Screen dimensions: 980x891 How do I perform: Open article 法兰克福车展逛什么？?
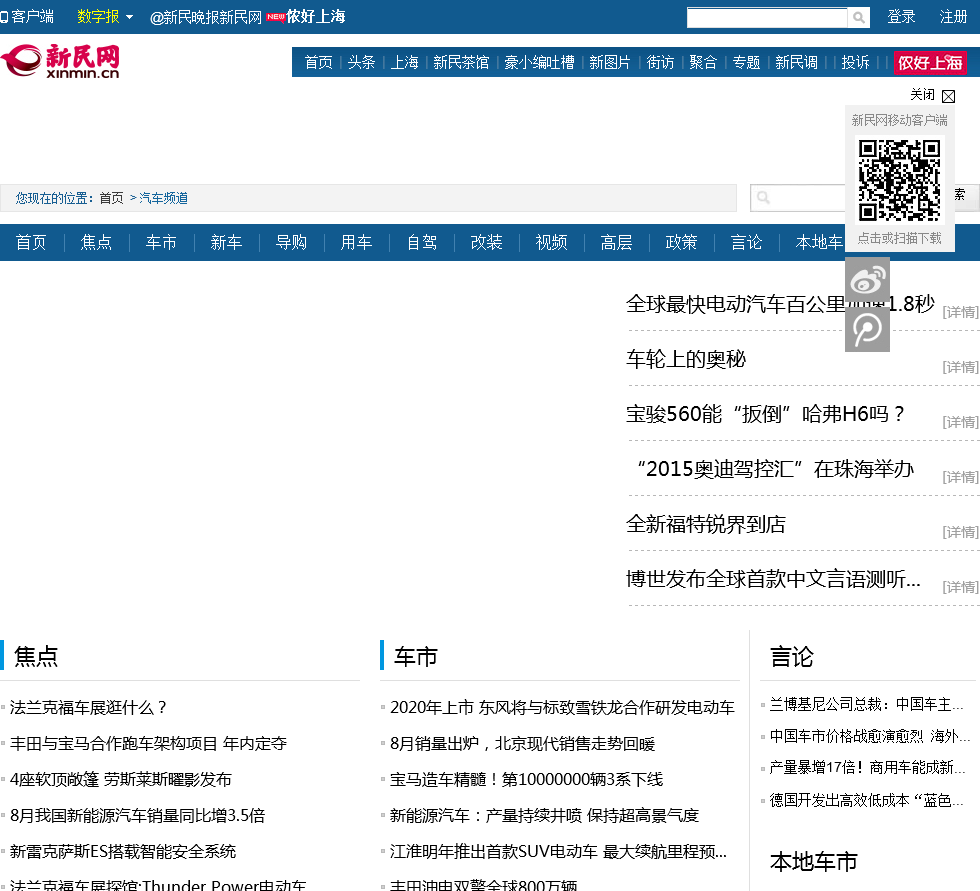(x=89, y=707)
